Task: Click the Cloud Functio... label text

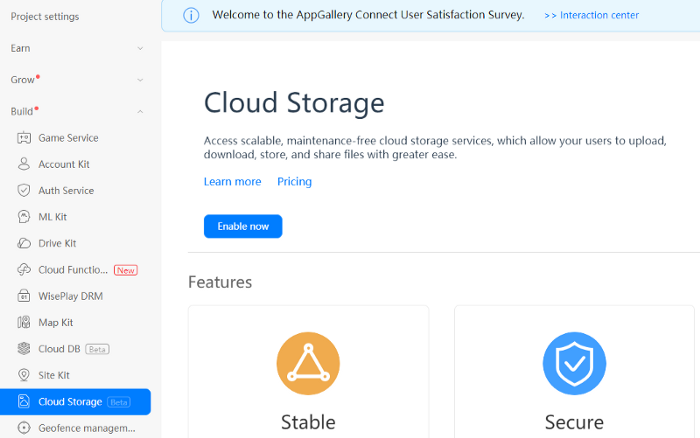Action: (x=73, y=270)
